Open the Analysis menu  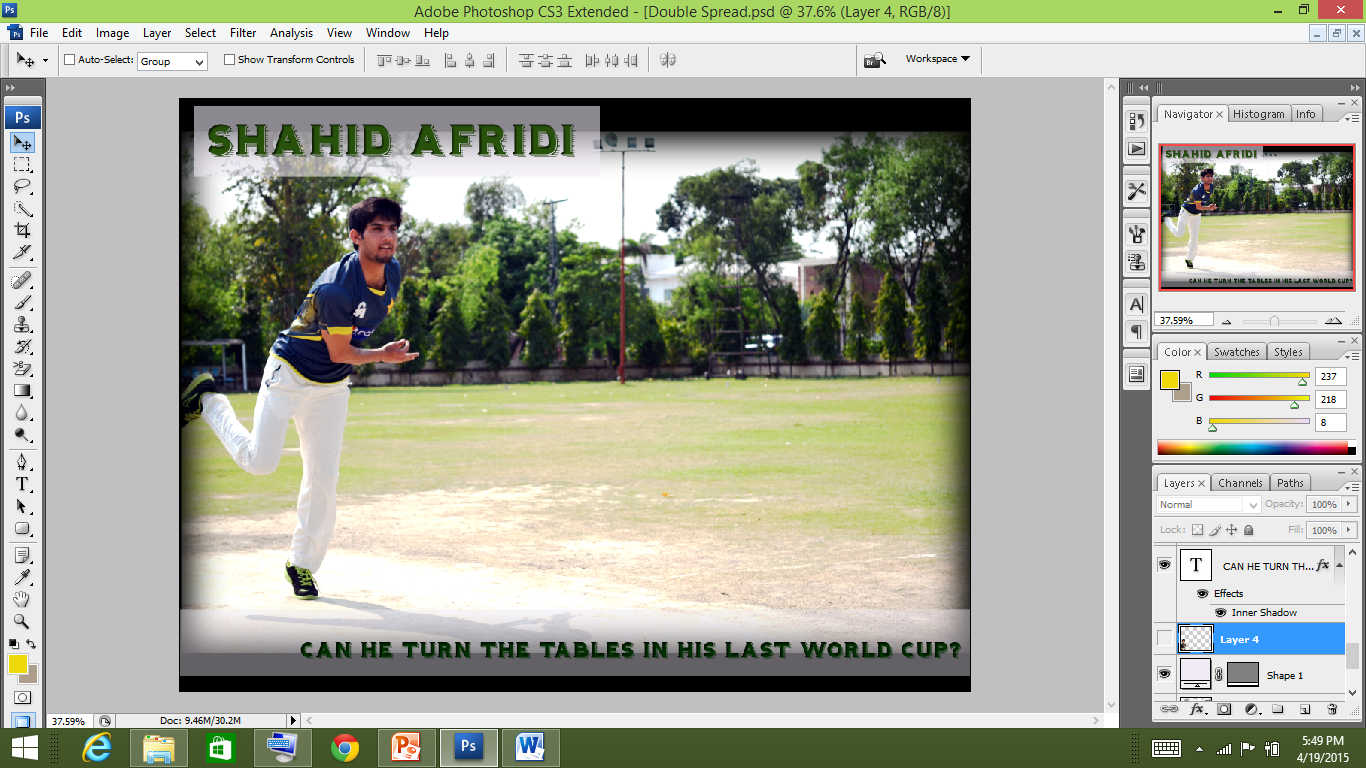point(291,33)
